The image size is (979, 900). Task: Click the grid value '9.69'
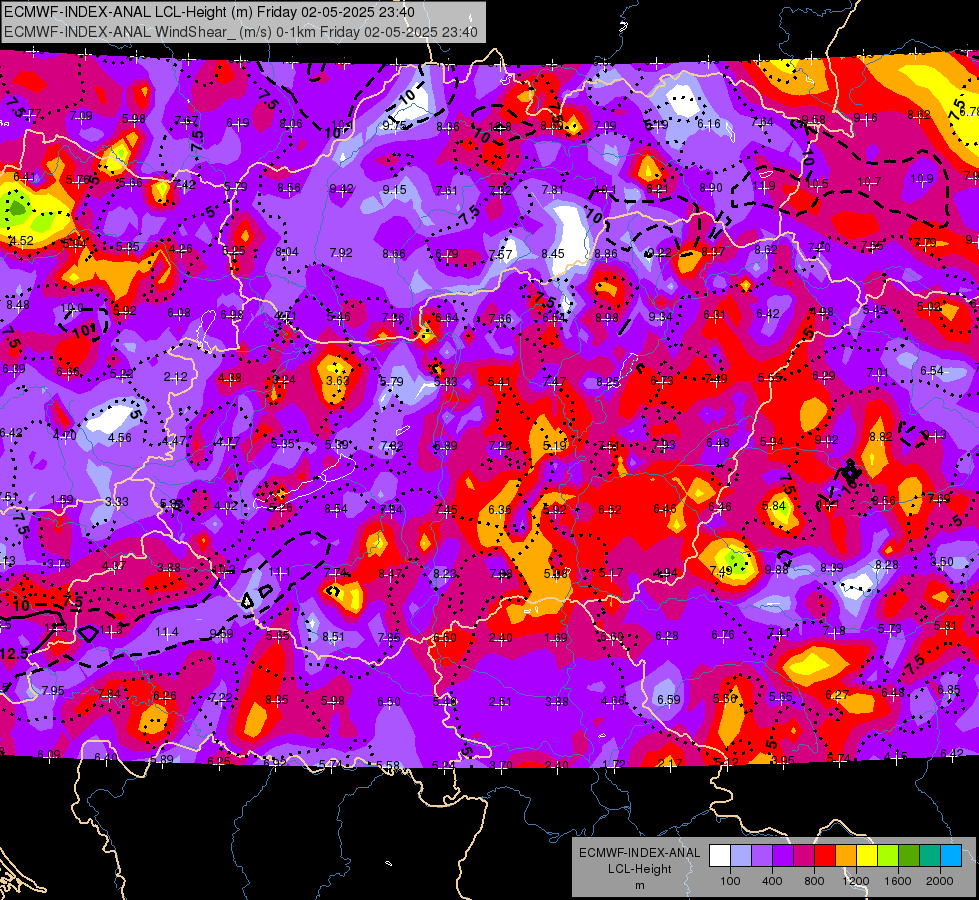222,634
